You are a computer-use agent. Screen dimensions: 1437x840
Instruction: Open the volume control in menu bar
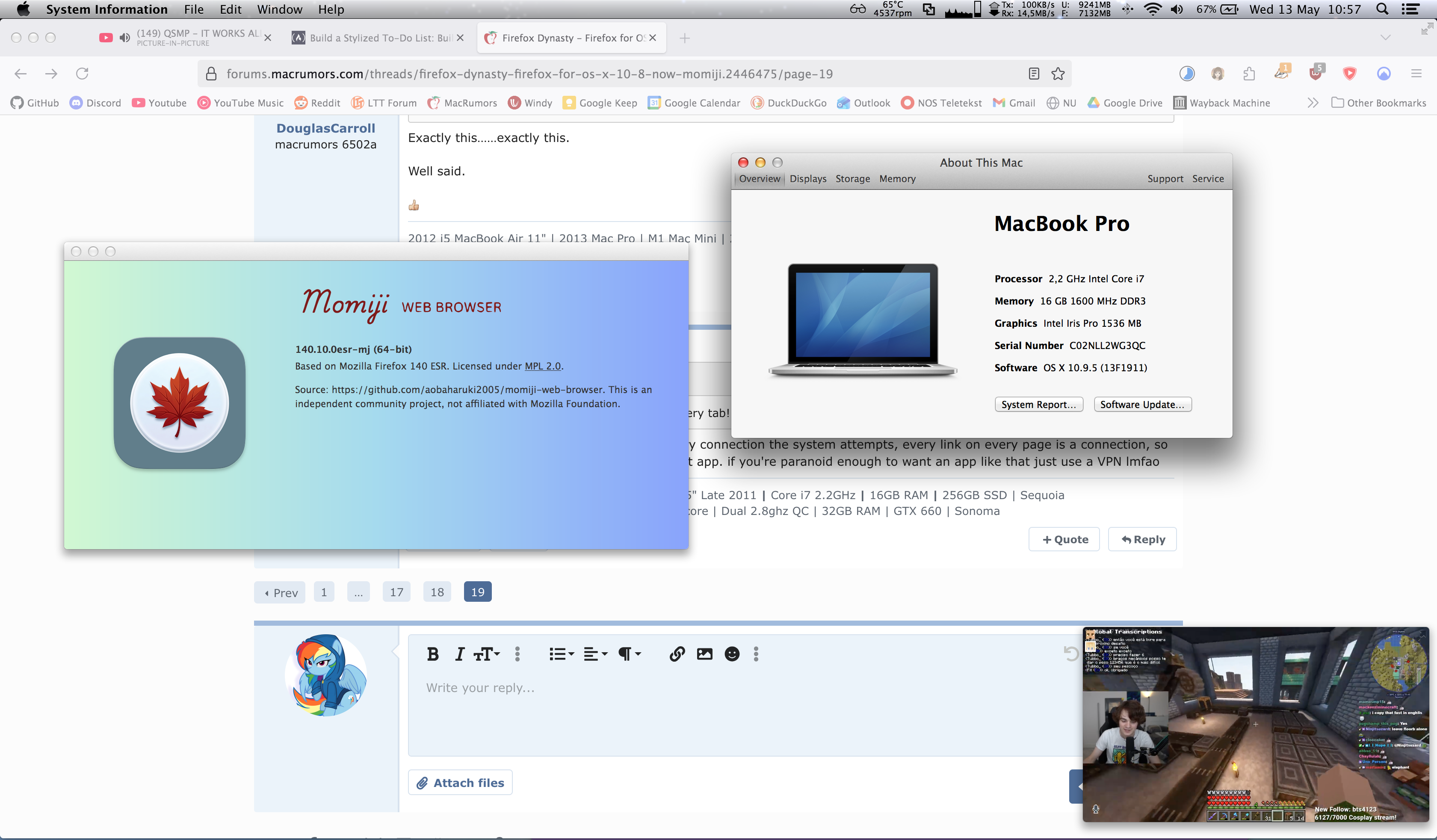[1177, 9]
